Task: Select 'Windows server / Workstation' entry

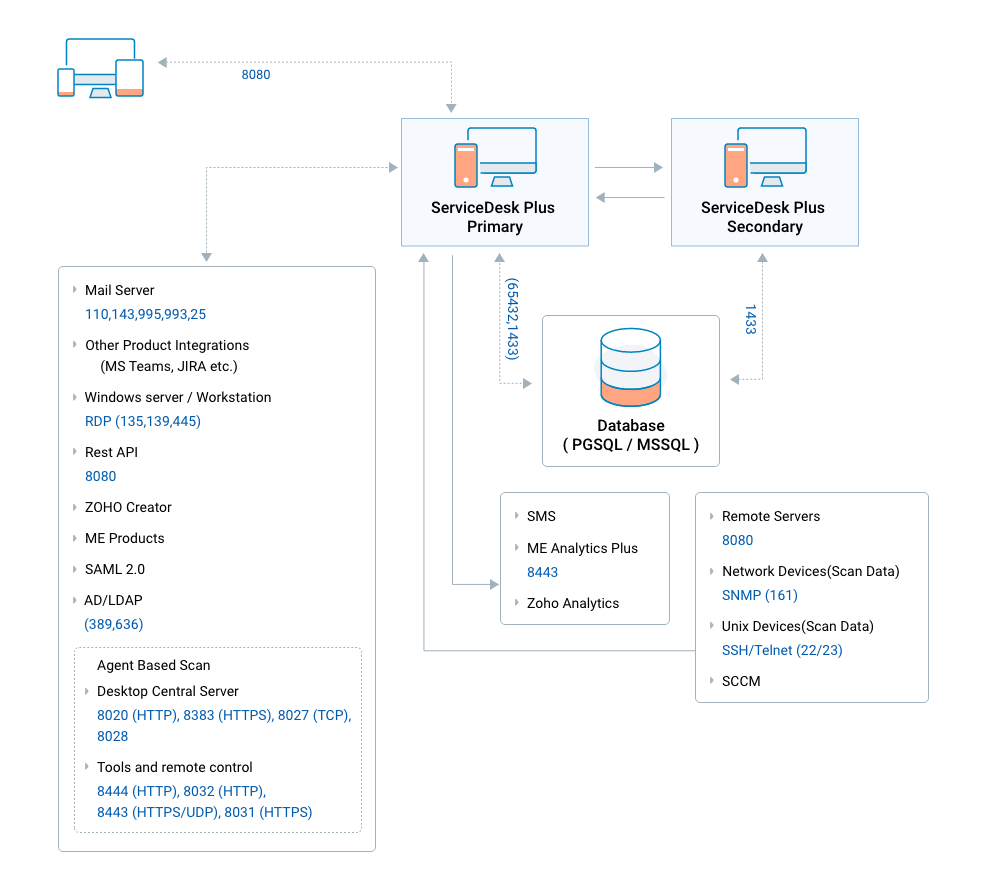Action: (178, 397)
